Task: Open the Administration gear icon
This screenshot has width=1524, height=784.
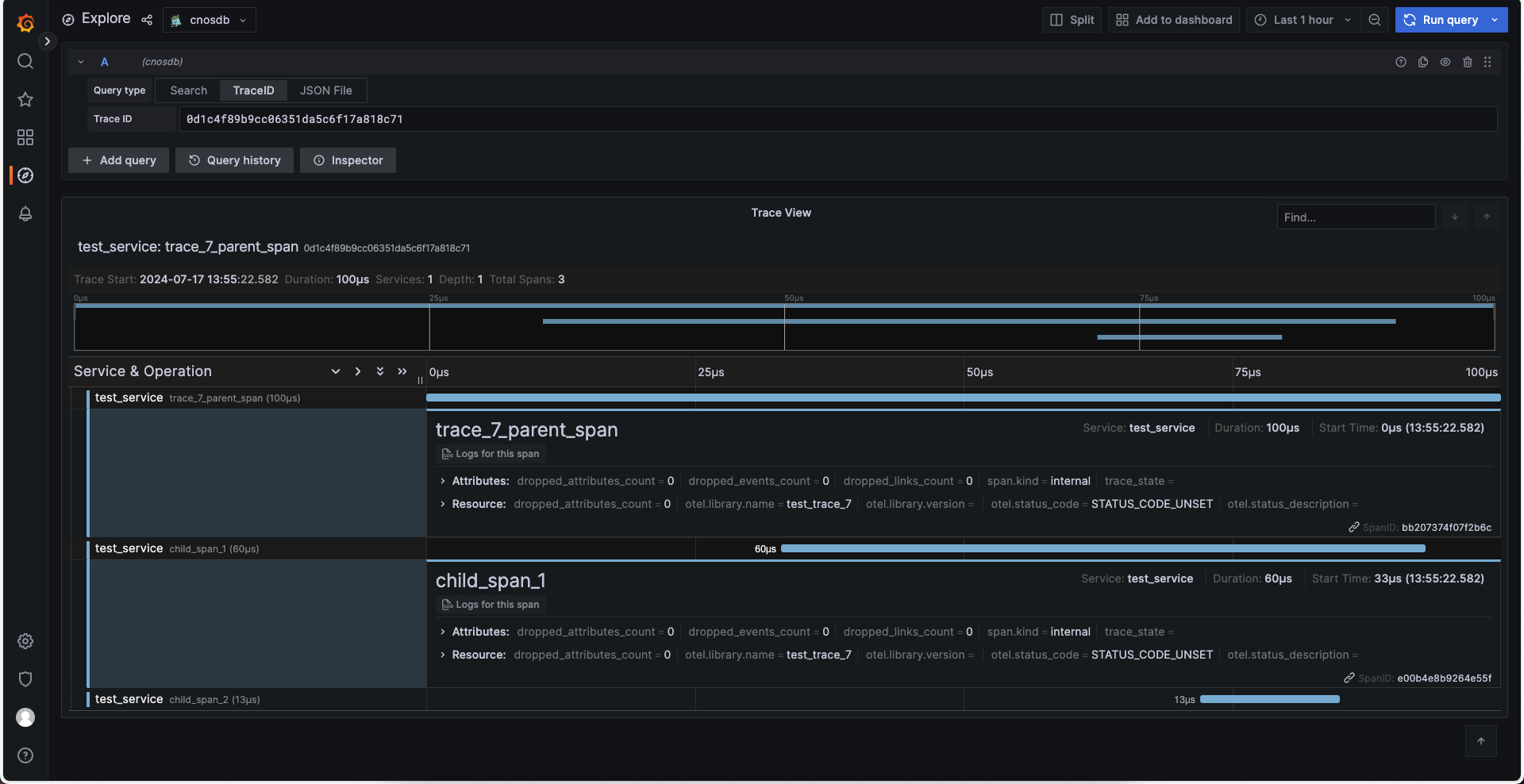Action: [x=25, y=641]
